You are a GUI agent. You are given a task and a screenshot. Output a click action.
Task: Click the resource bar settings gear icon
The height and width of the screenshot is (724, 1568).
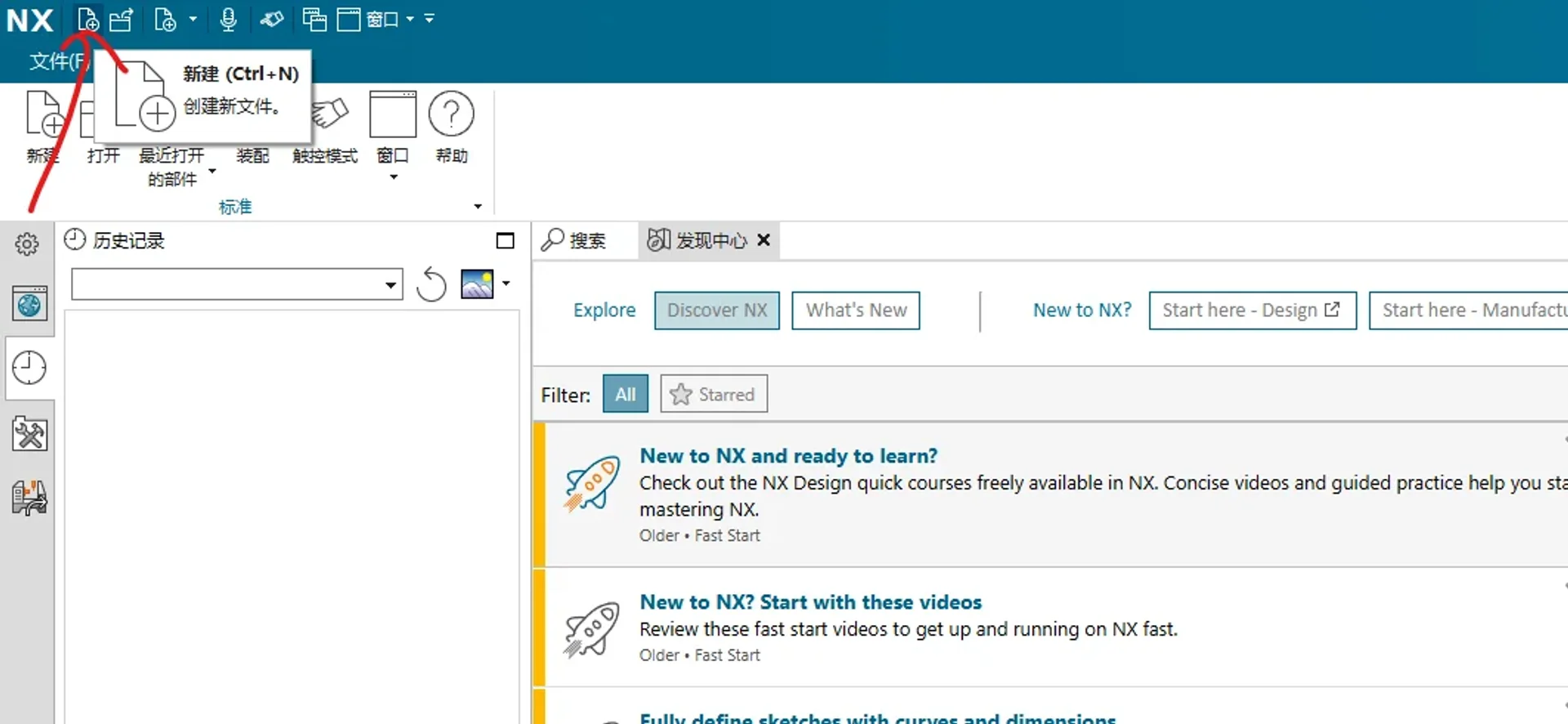pyautogui.click(x=27, y=244)
